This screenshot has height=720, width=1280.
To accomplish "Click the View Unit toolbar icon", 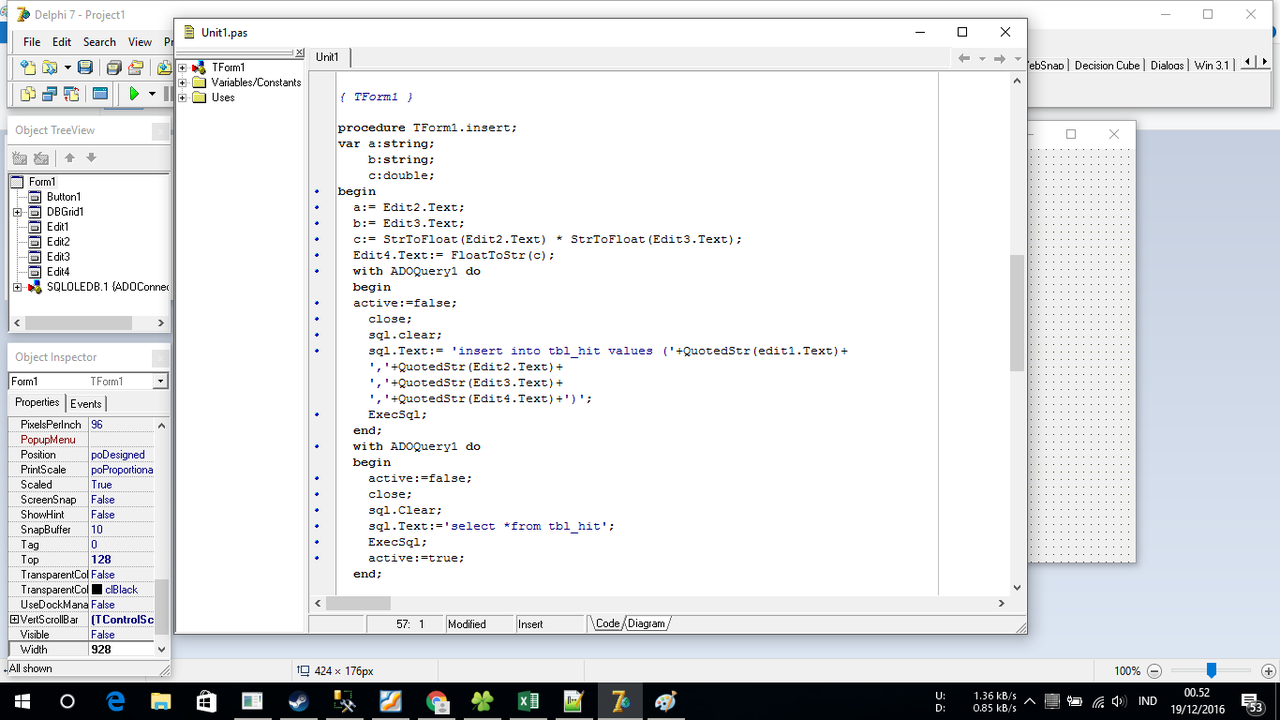I will click(x=27, y=94).
